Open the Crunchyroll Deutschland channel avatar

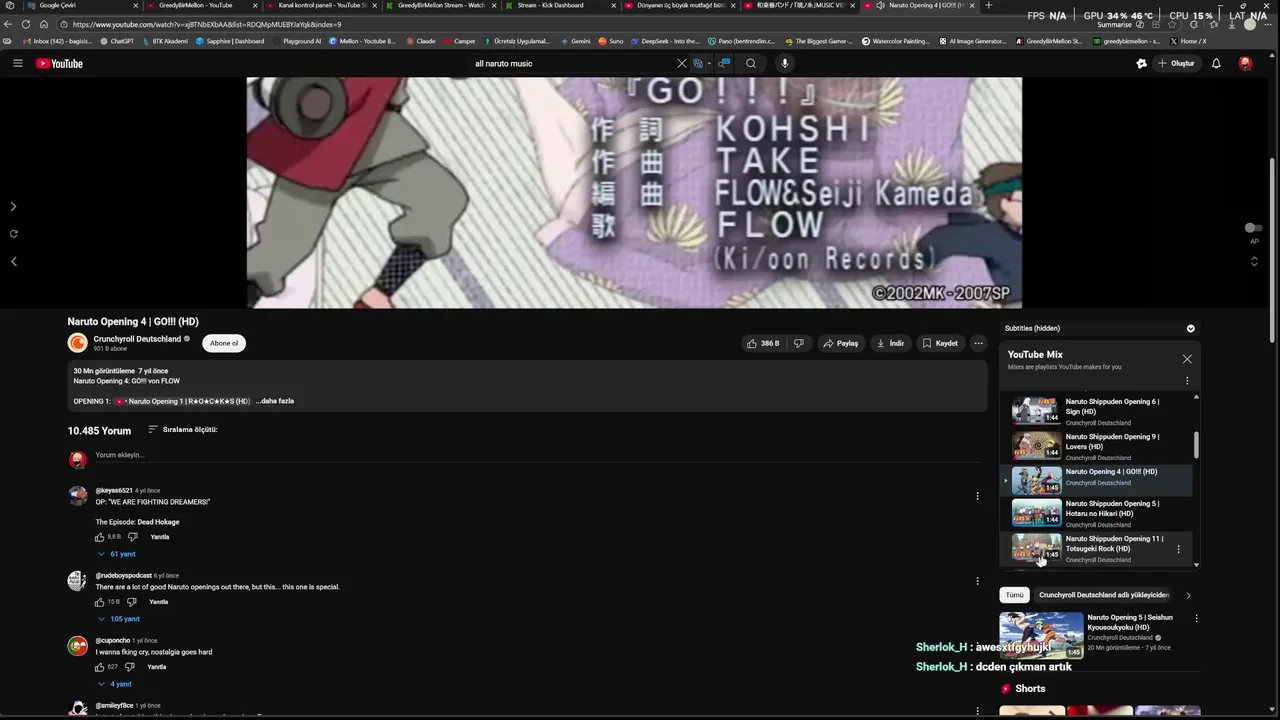[77, 343]
